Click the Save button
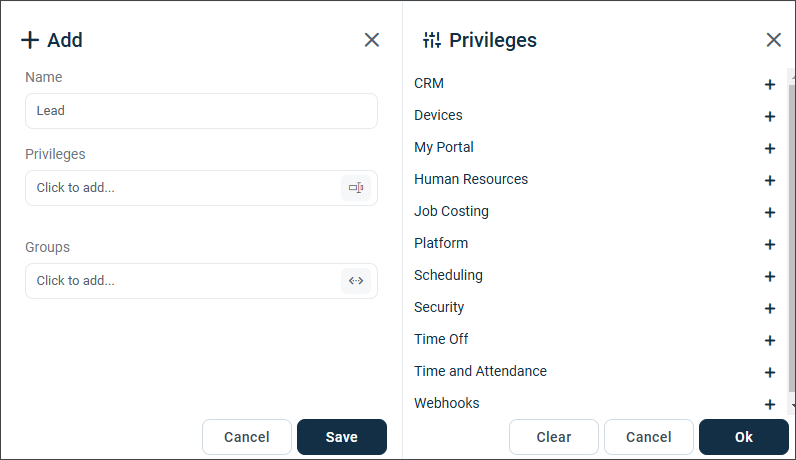Screen dimensions: 796x460 click(342, 437)
